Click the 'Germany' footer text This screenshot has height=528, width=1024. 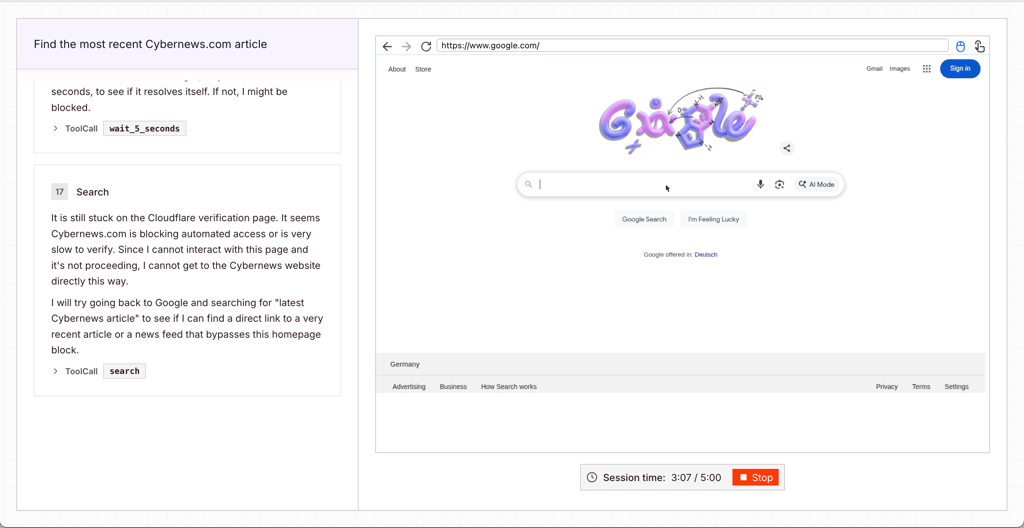405,365
